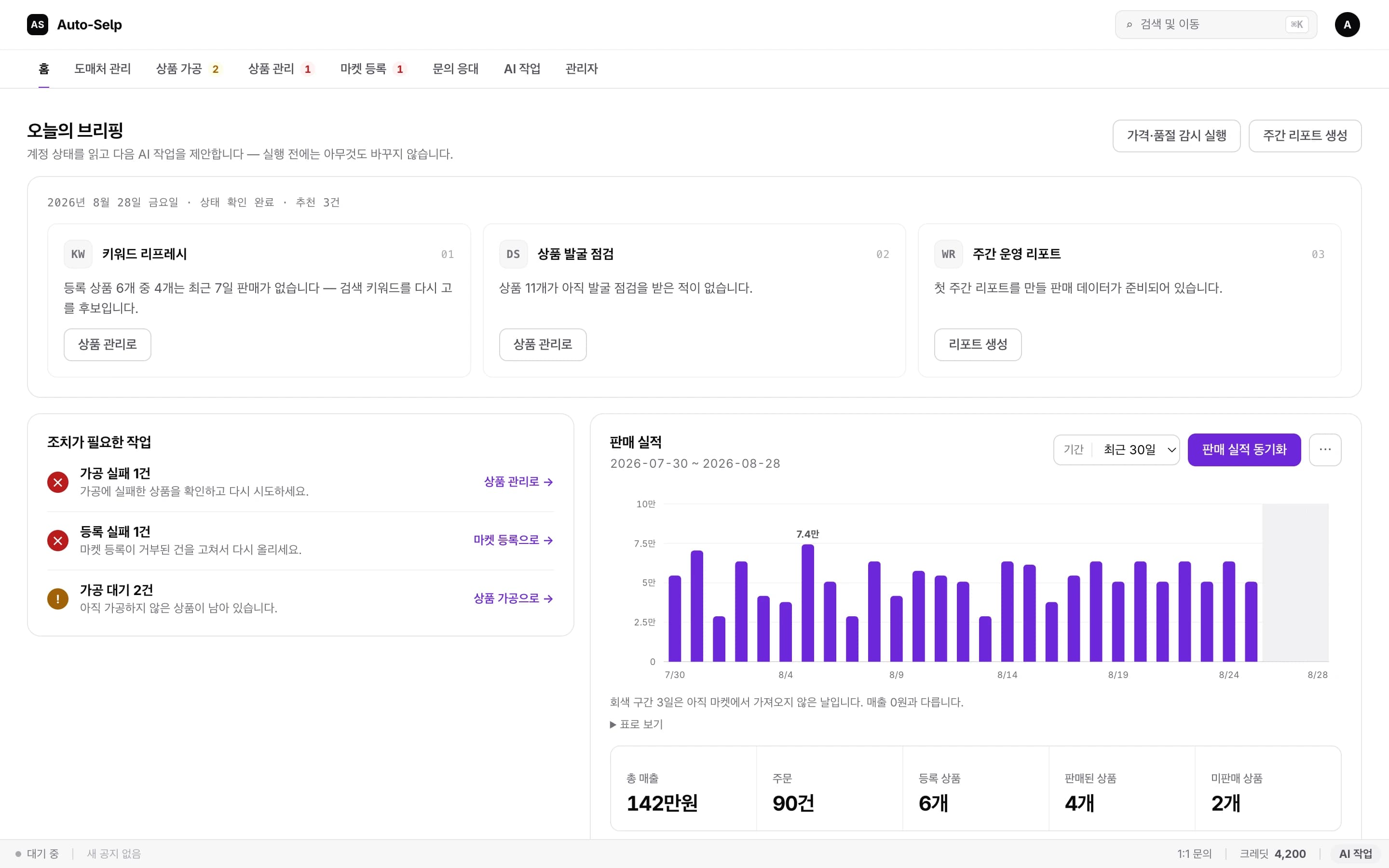Screen dimensions: 1389x868
Task: Click 리포트 생성 button
Action: 978,344
